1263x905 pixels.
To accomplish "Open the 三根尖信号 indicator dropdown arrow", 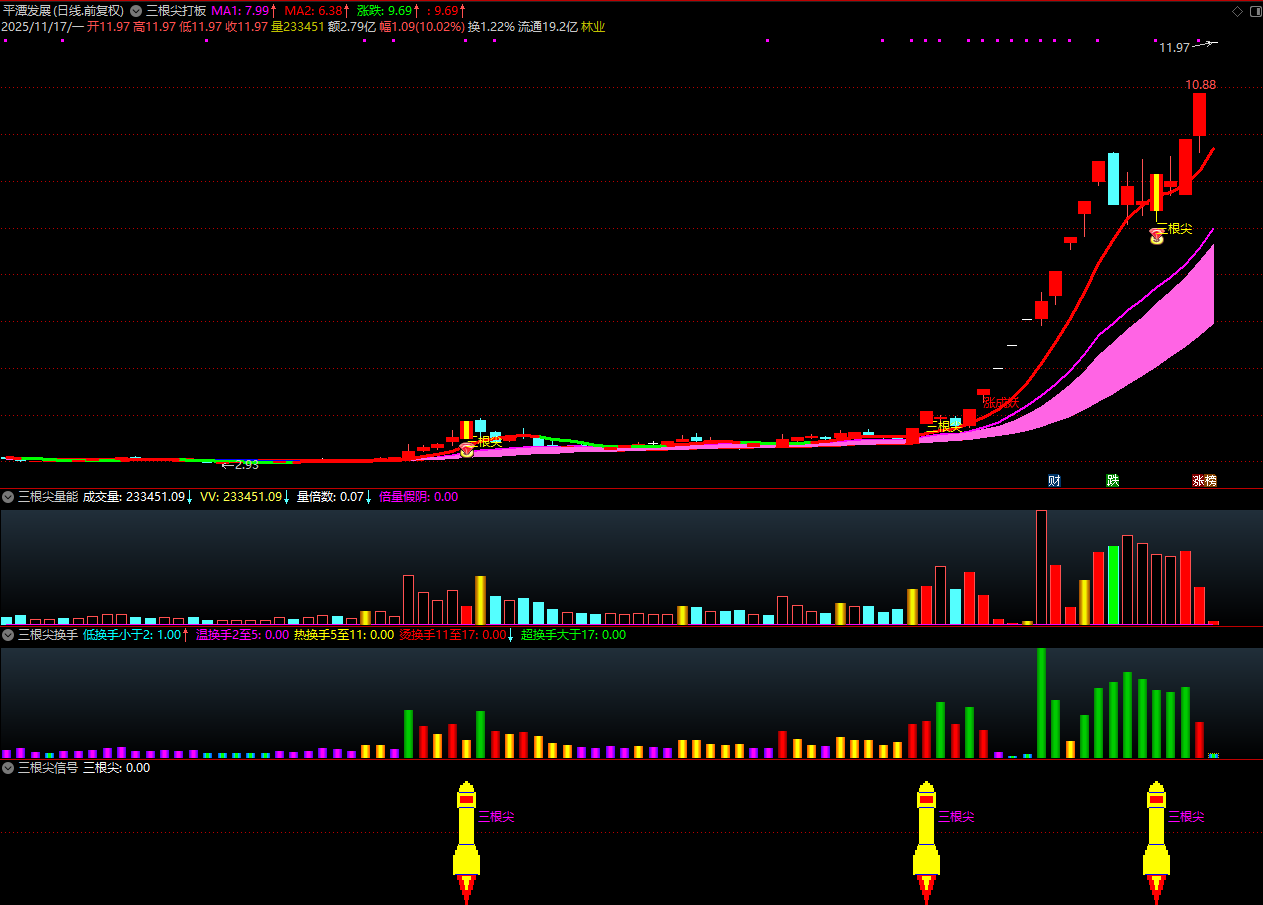I will [x=9, y=768].
